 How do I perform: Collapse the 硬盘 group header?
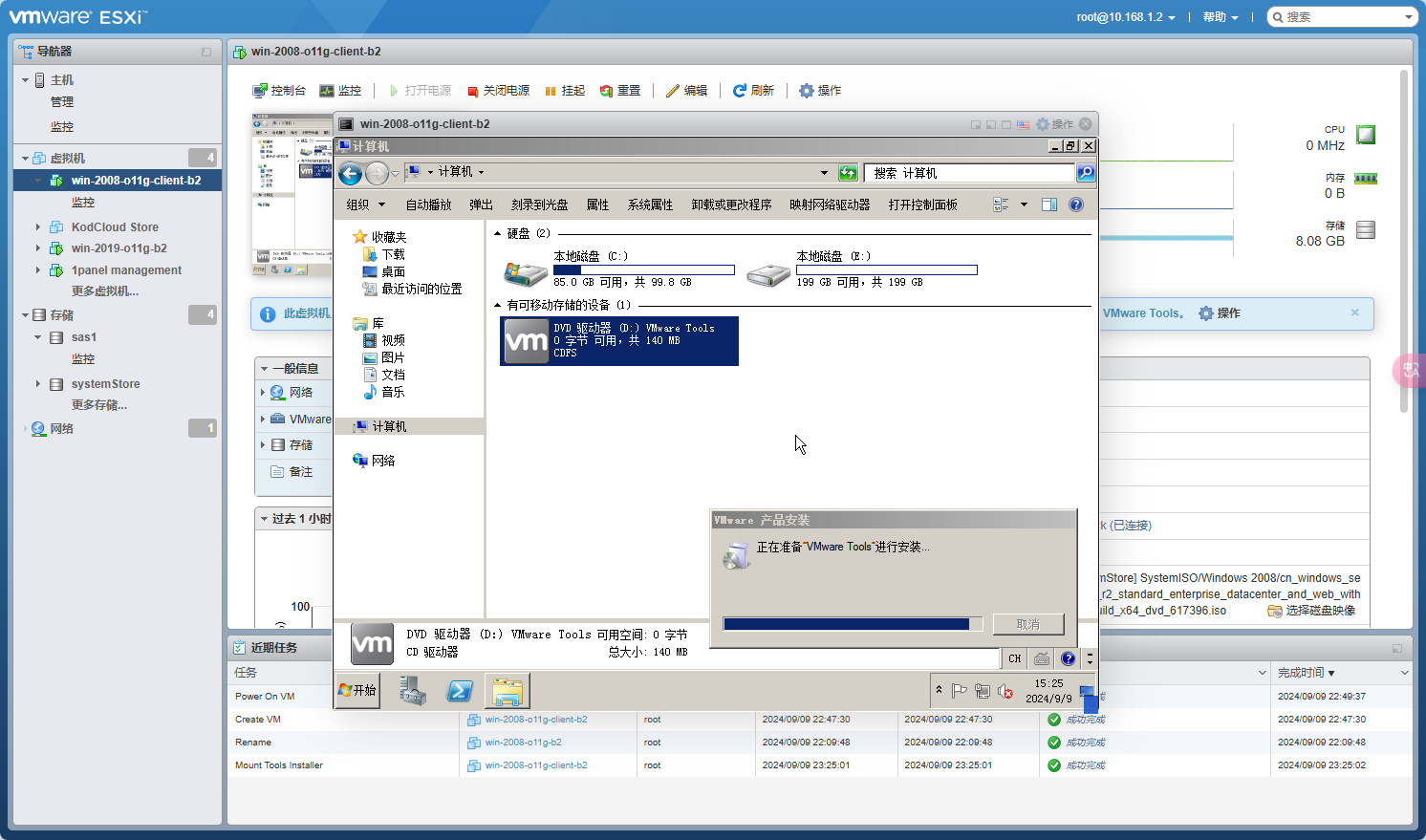497,233
